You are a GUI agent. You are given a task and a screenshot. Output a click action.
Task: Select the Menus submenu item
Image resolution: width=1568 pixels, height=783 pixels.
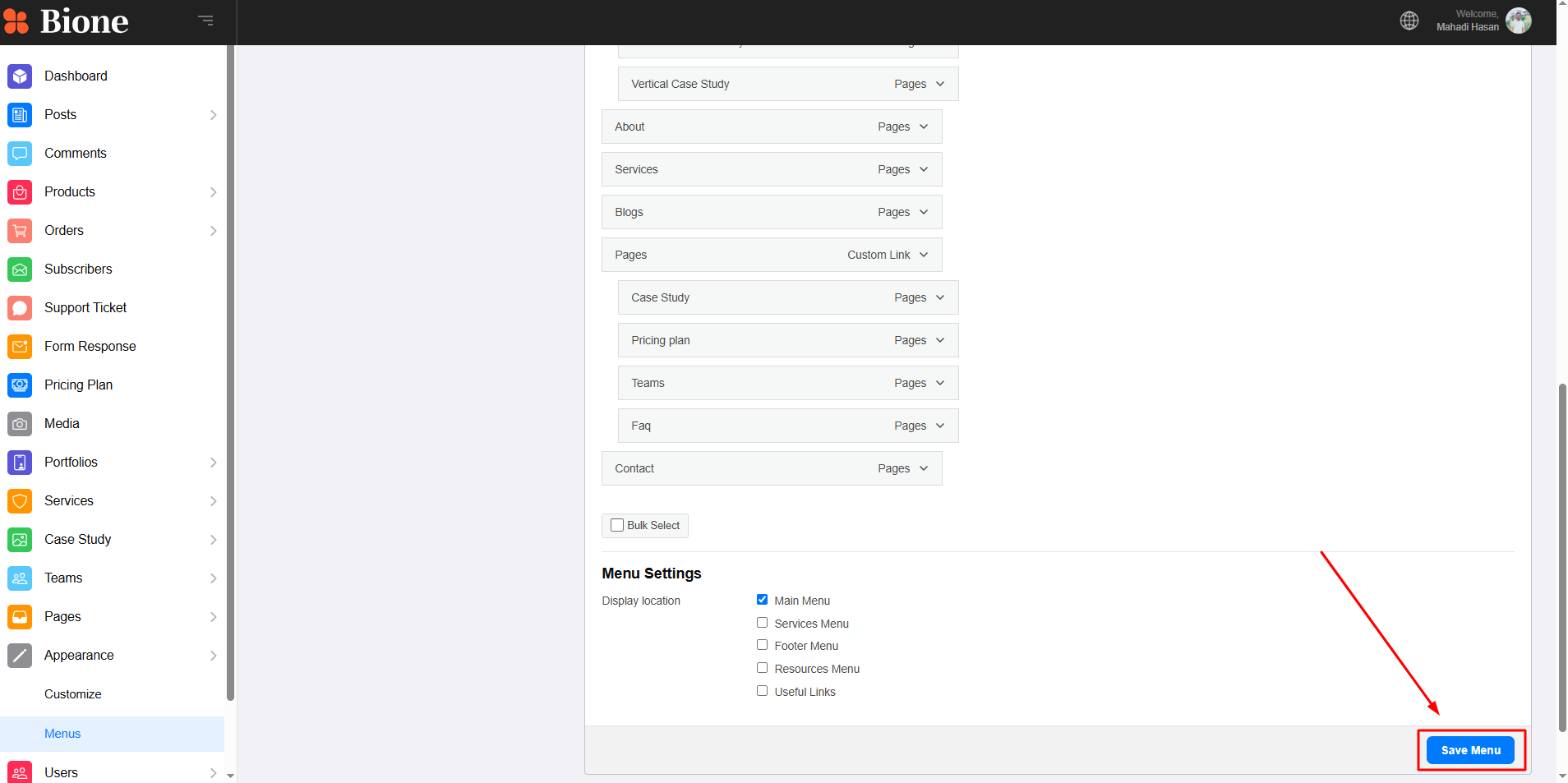[x=112, y=734]
